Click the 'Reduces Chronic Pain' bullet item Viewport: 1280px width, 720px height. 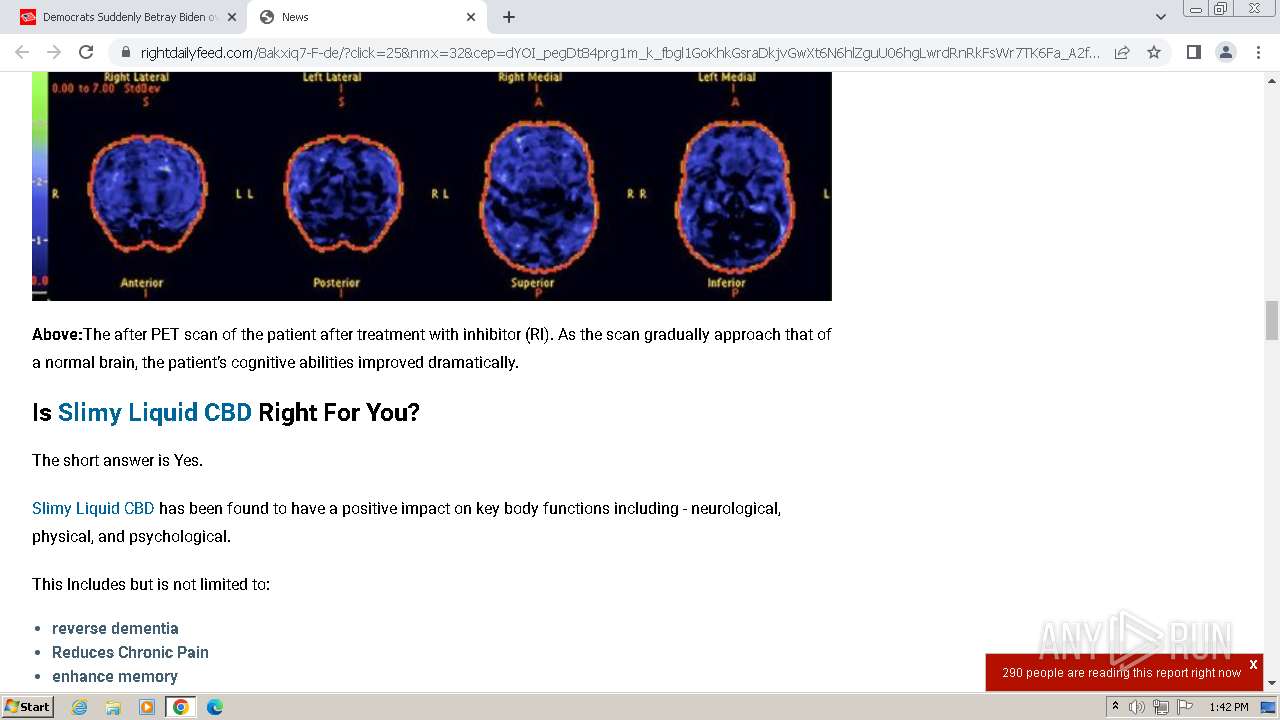click(130, 652)
